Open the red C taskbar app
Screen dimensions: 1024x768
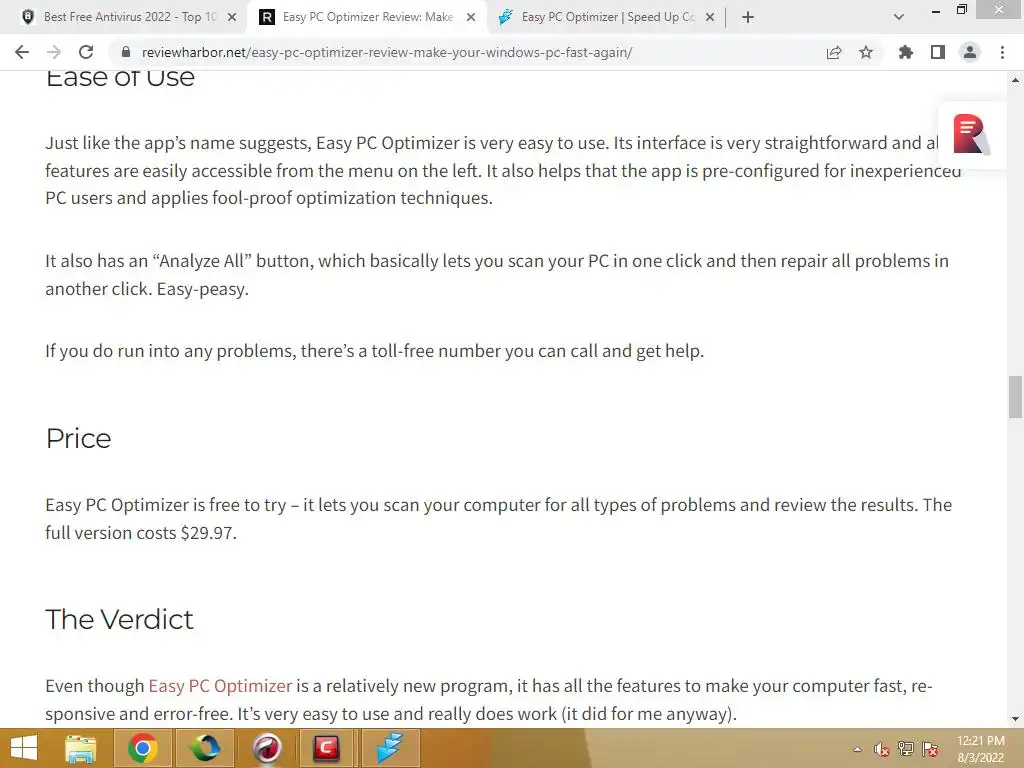[327, 748]
